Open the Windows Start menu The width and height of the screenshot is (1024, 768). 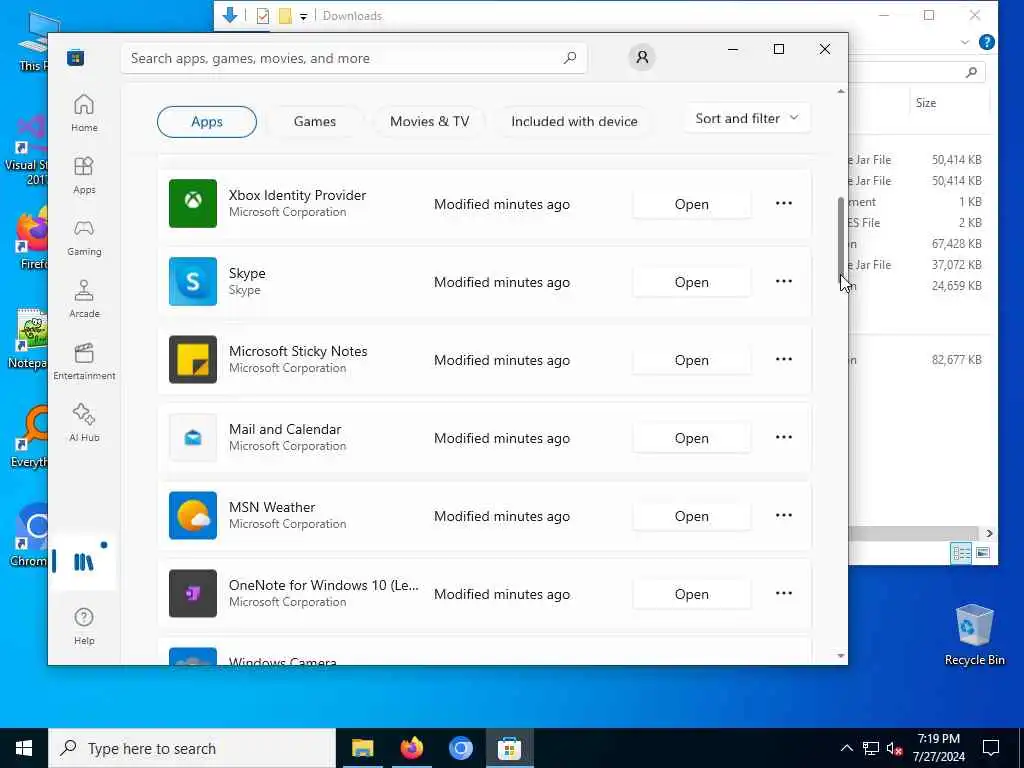click(24, 748)
